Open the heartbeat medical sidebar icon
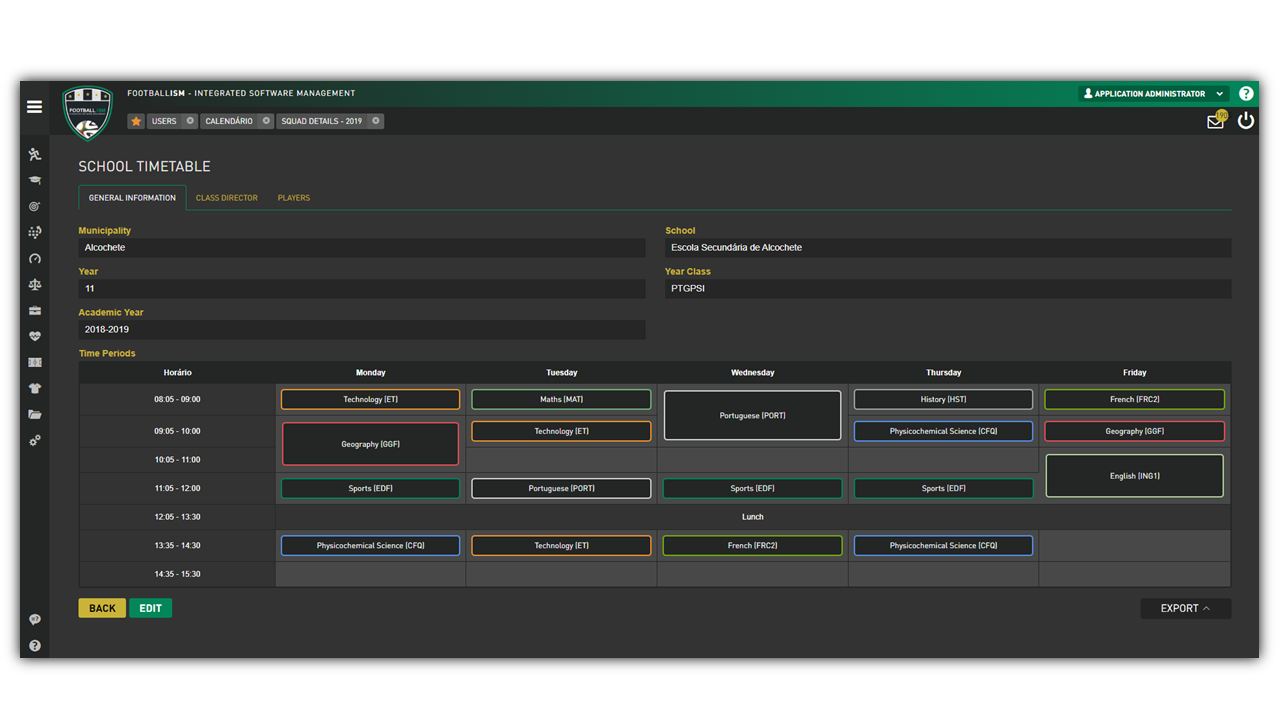The height and width of the screenshot is (720, 1280). tap(35, 336)
